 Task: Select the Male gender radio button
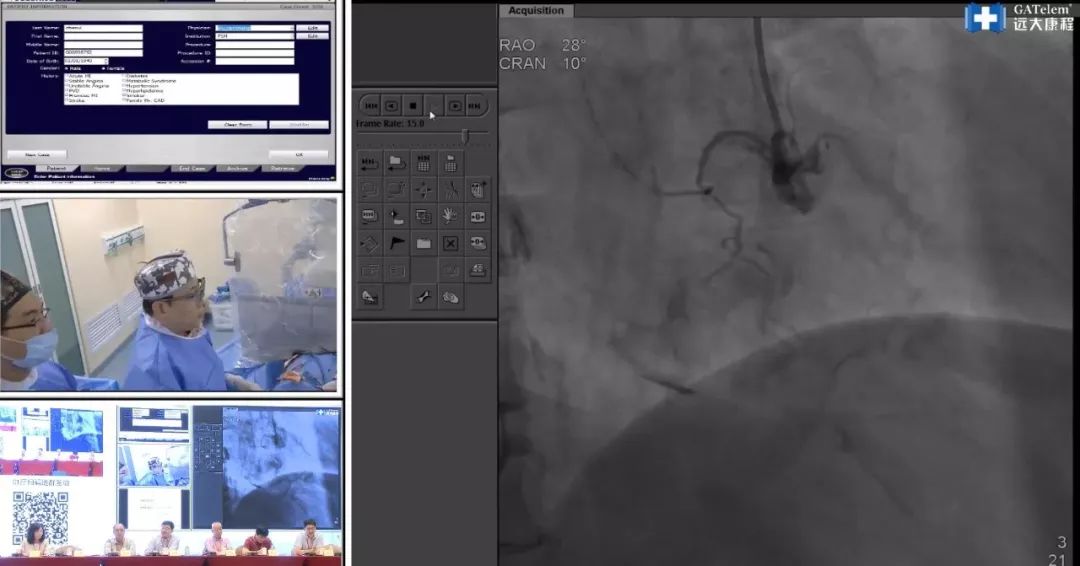(x=66, y=68)
